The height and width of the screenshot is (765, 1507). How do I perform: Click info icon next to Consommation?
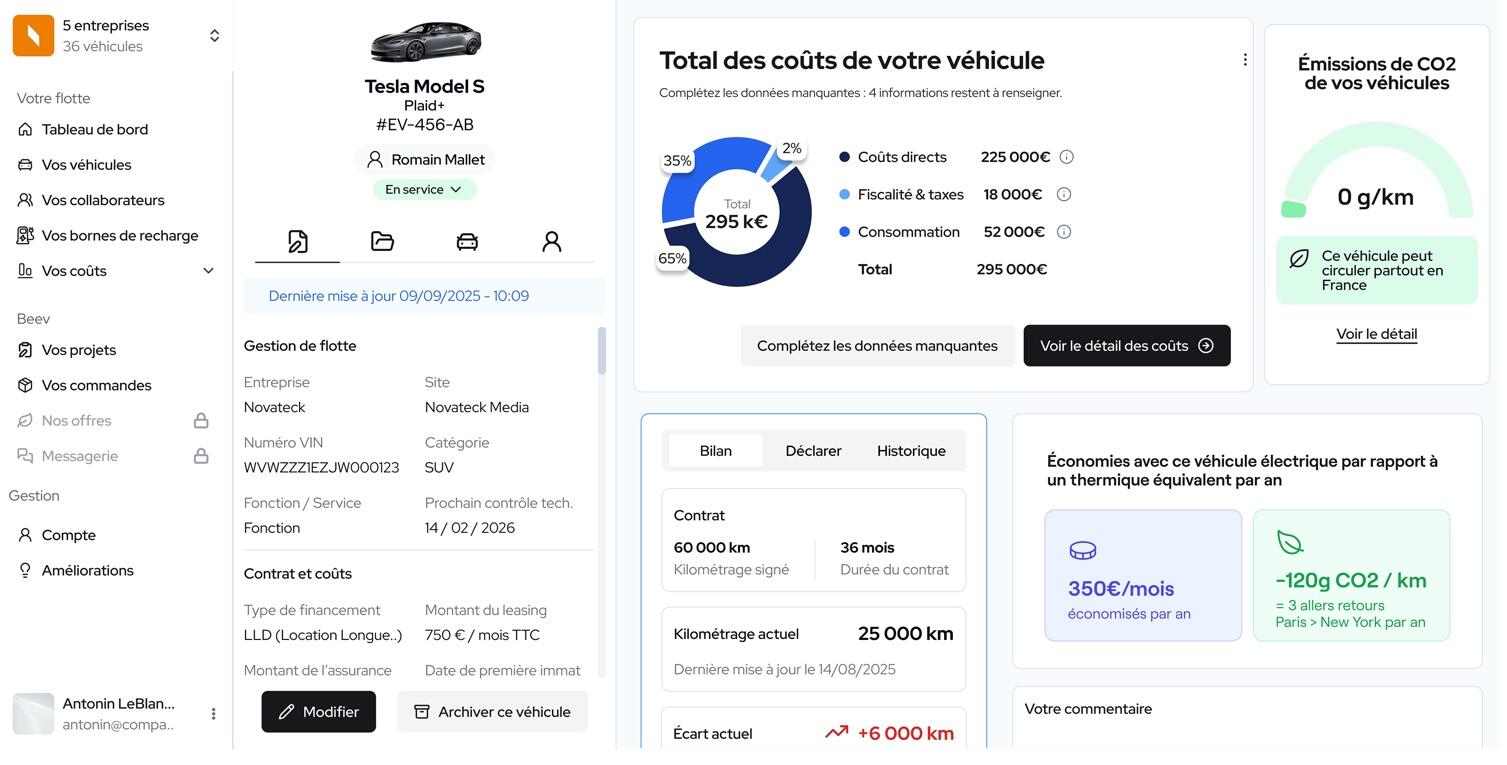click(1064, 232)
